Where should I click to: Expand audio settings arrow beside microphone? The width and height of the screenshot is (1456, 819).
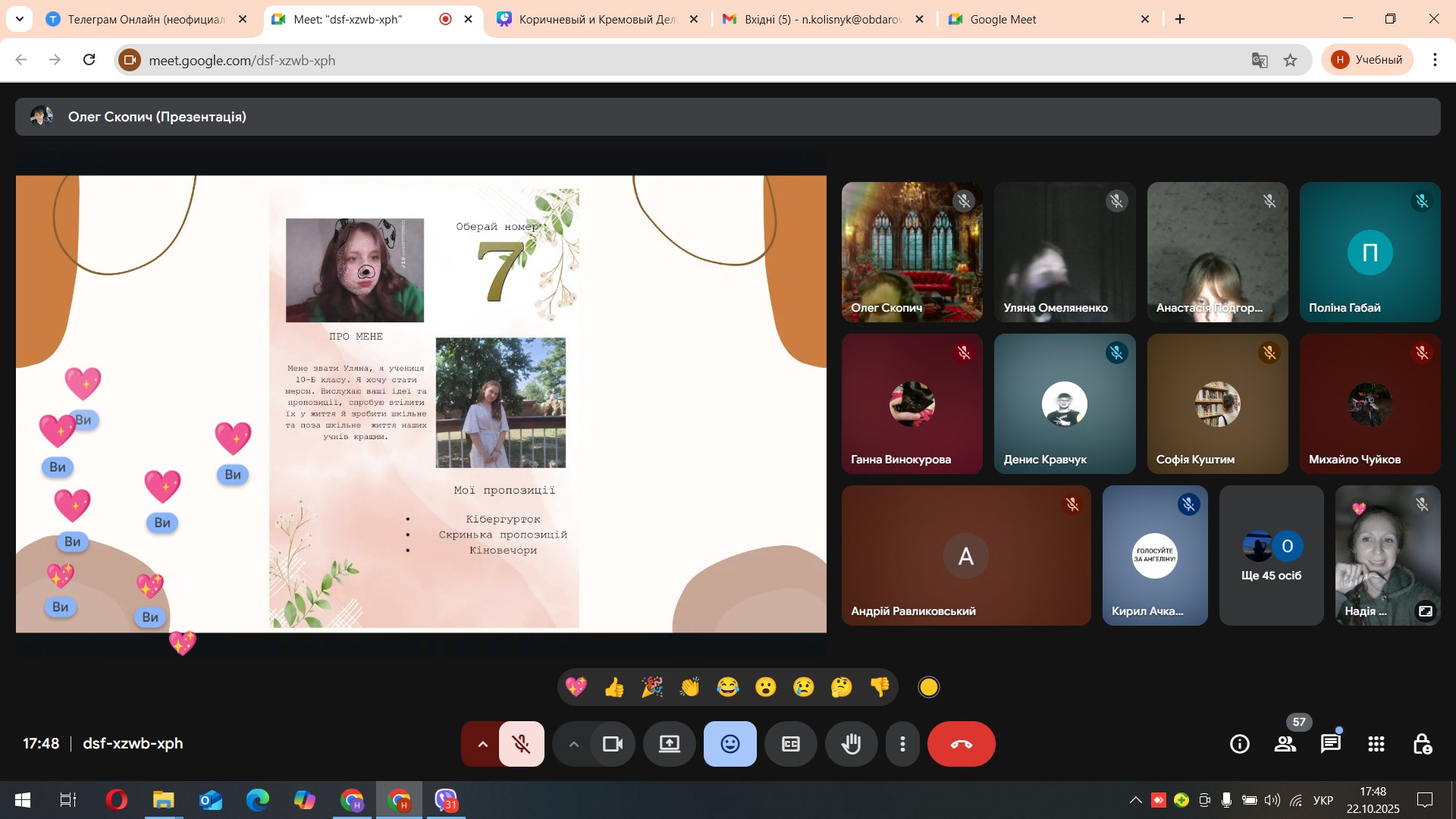[x=482, y=744]
